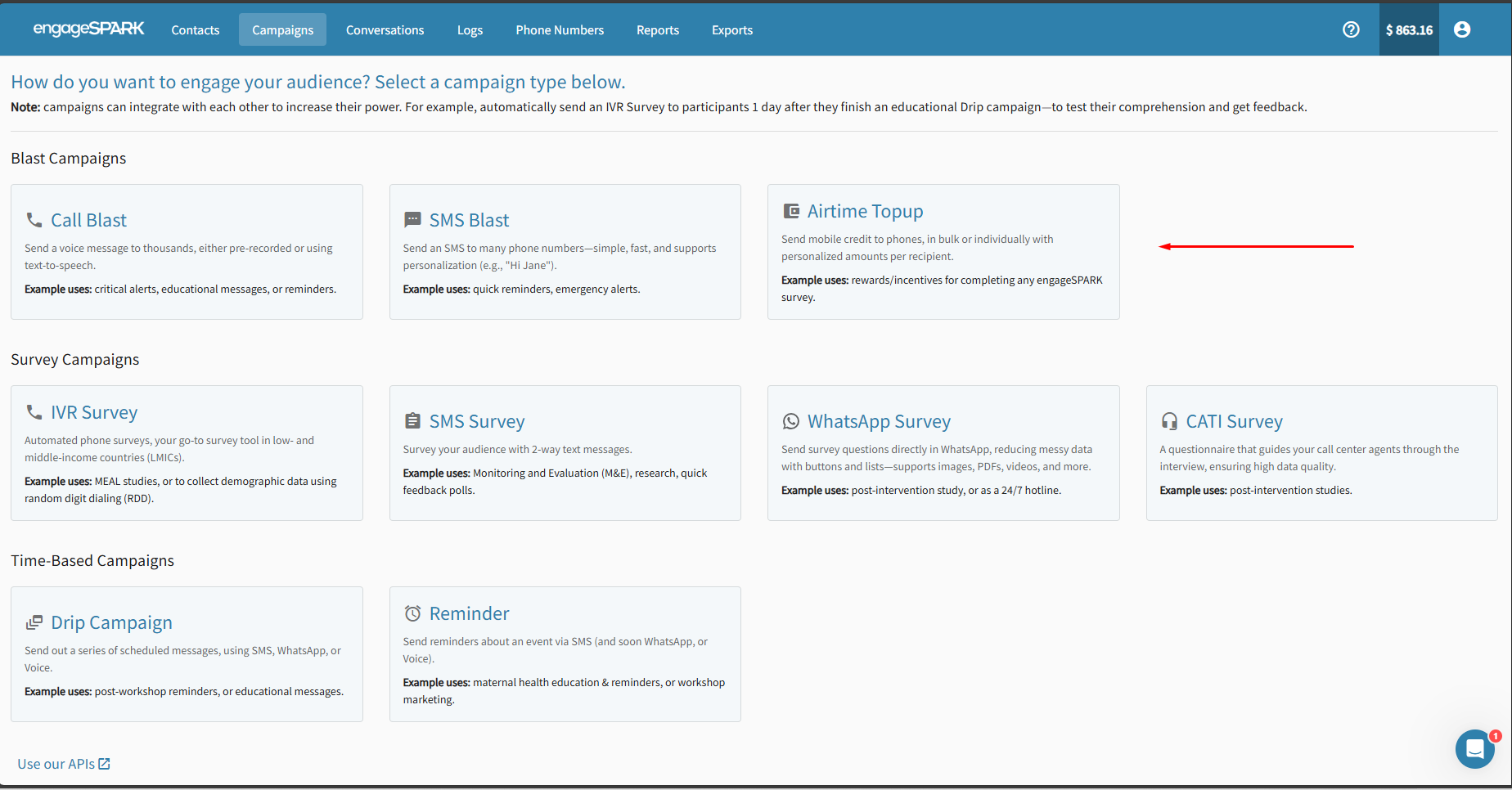1512x790 pixels.
Task: Open the Contacts menu
Action: pos(195,30)
